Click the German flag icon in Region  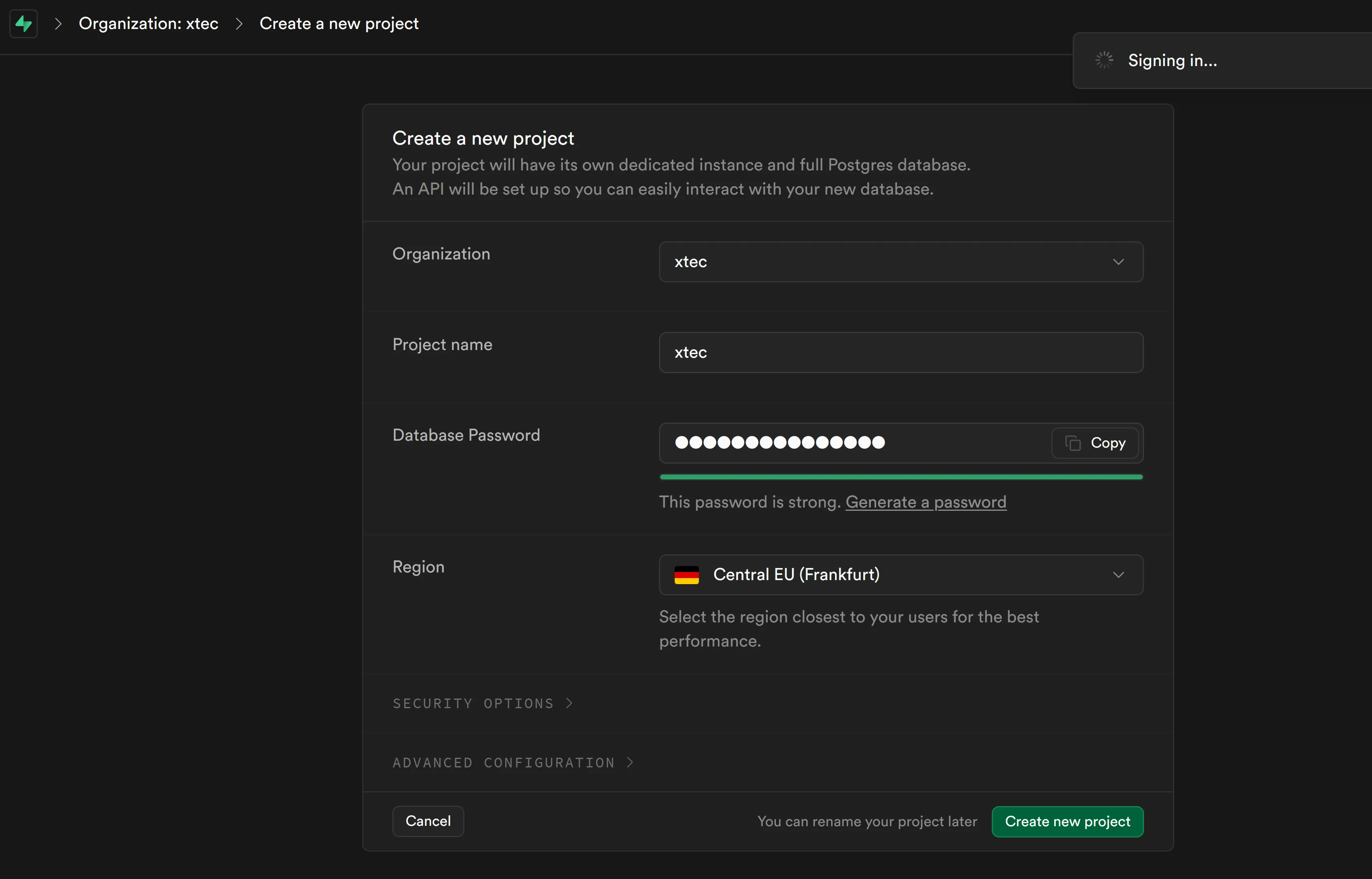[x=686, y=575]
